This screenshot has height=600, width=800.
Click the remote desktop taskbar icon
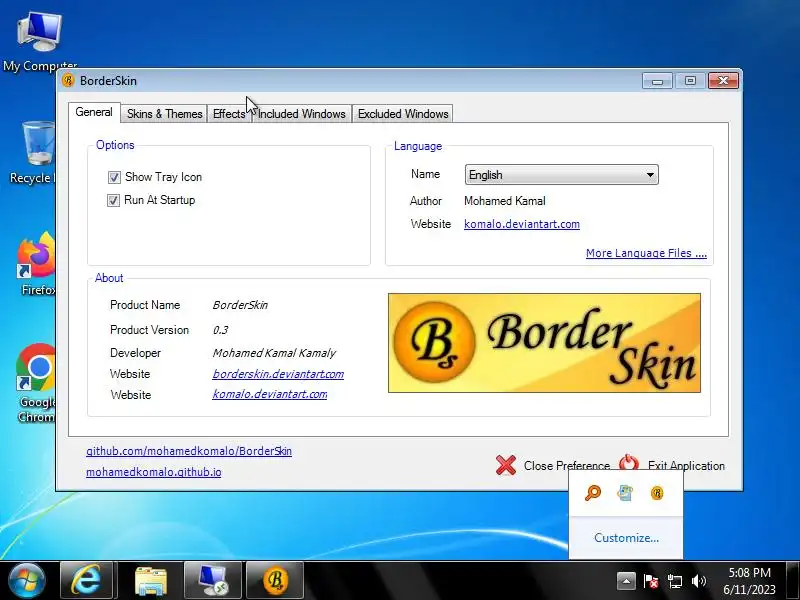213,581
